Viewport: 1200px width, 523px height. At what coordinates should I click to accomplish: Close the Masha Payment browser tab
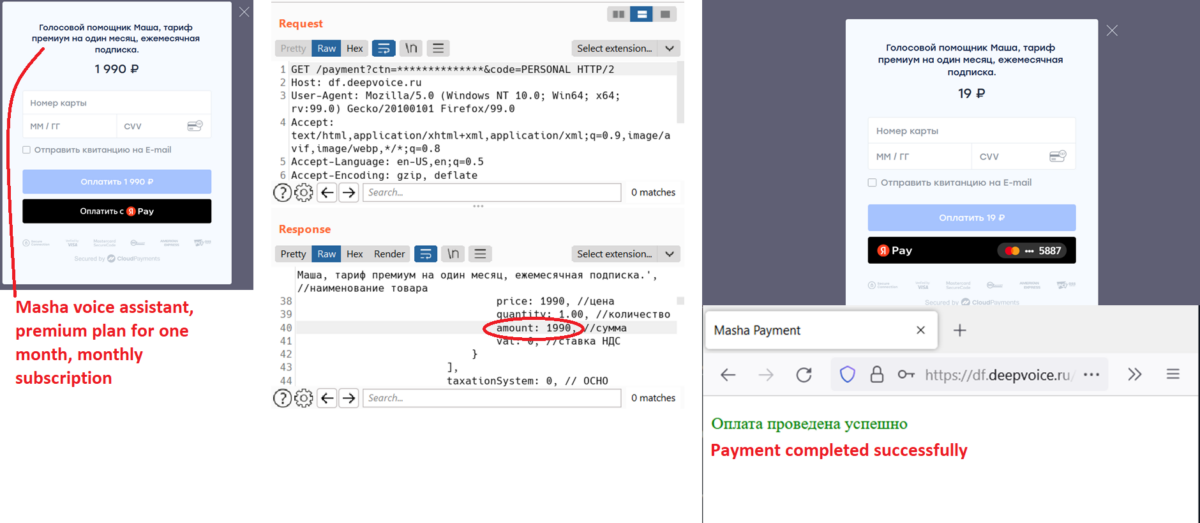coord(921,330)
